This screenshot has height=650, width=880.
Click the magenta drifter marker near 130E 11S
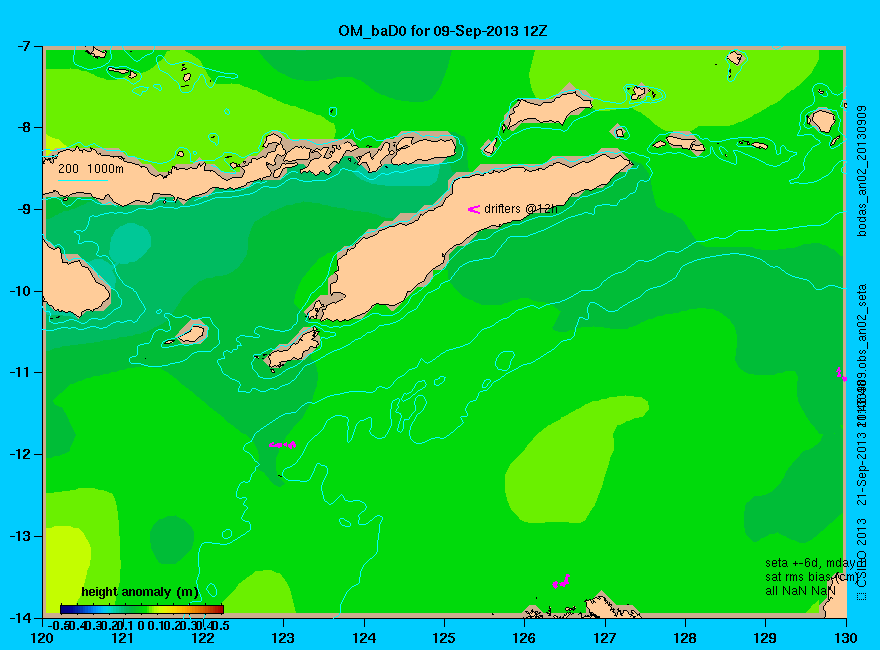tap(841, 374)
